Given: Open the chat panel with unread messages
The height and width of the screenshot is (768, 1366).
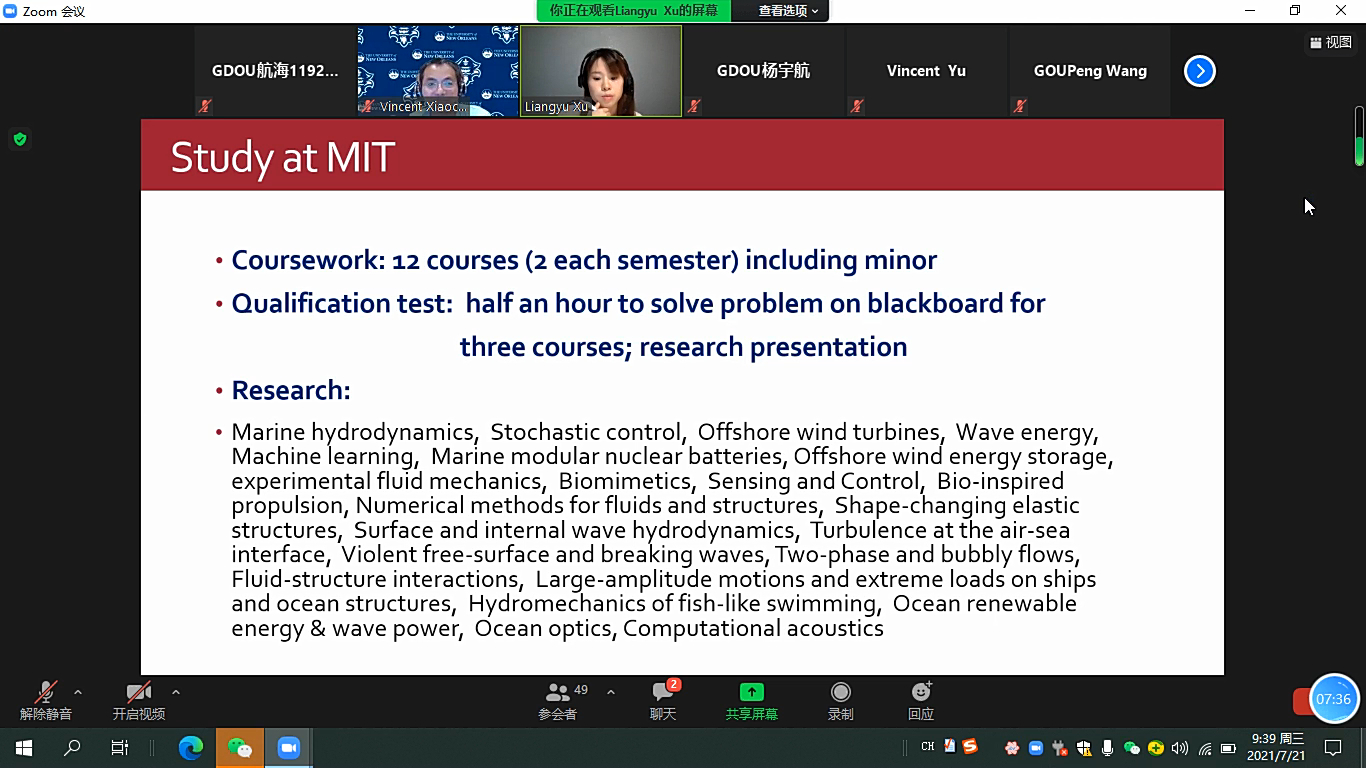Looking at the screenshot, I should click(x=663, y=693).
